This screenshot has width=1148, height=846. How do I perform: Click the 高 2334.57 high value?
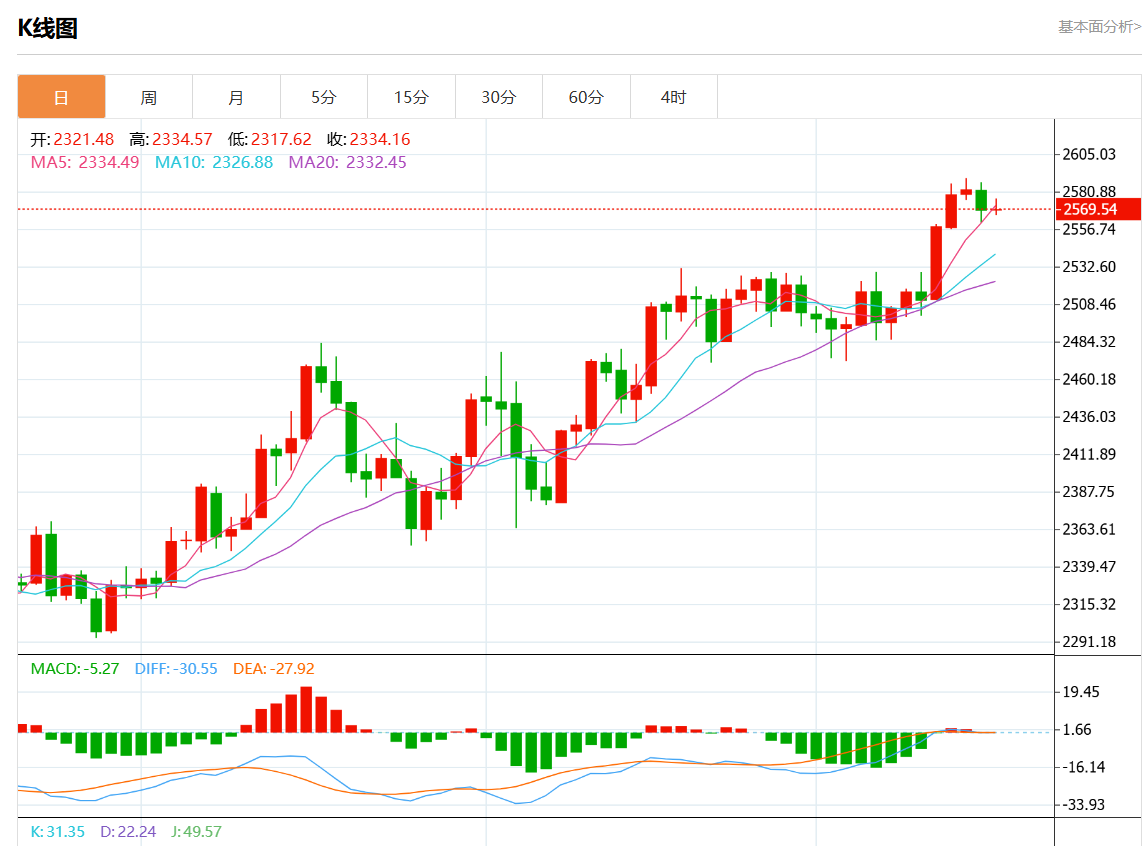[171, 139]
